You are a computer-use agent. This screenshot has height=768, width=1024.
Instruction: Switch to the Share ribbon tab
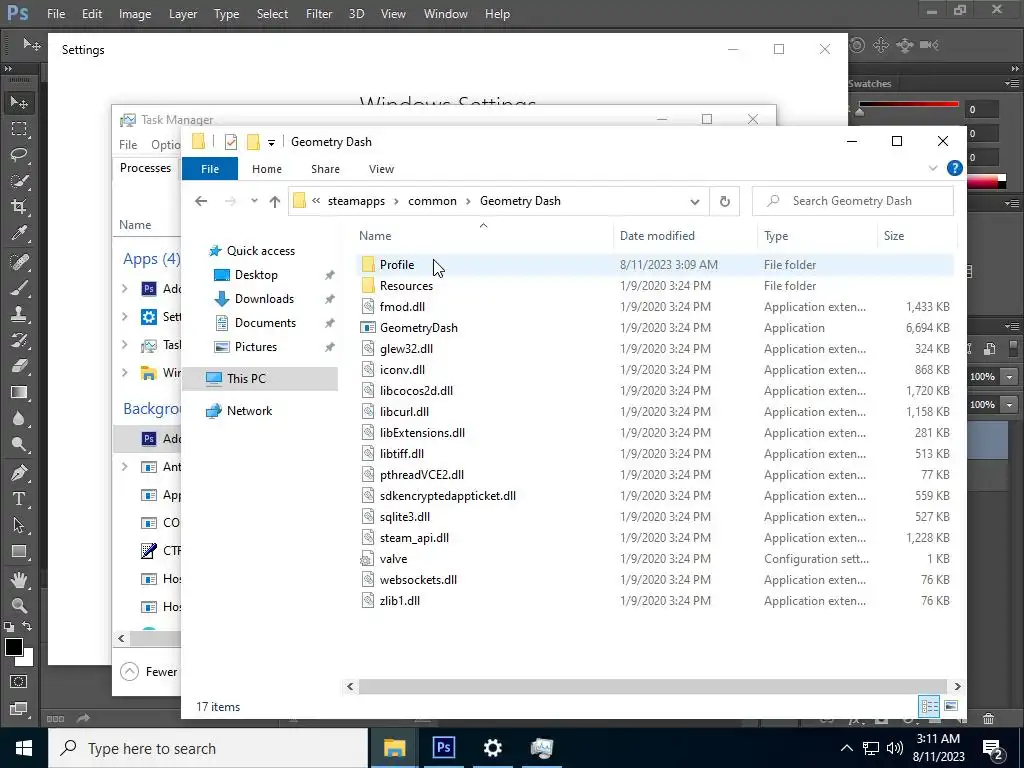click(x=325, y=169)
